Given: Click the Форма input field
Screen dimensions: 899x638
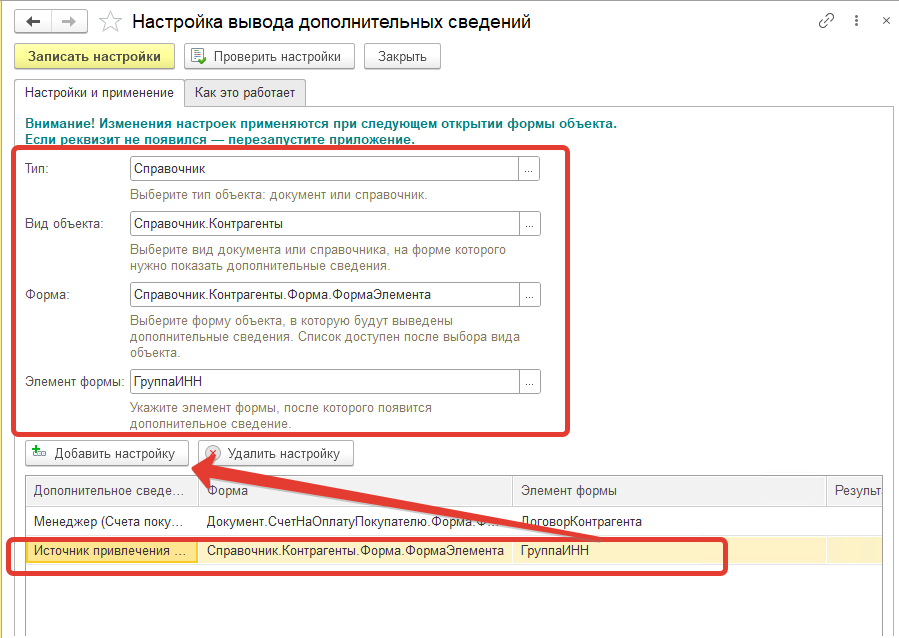Looking at the screenshot, I should pos(325,295).
